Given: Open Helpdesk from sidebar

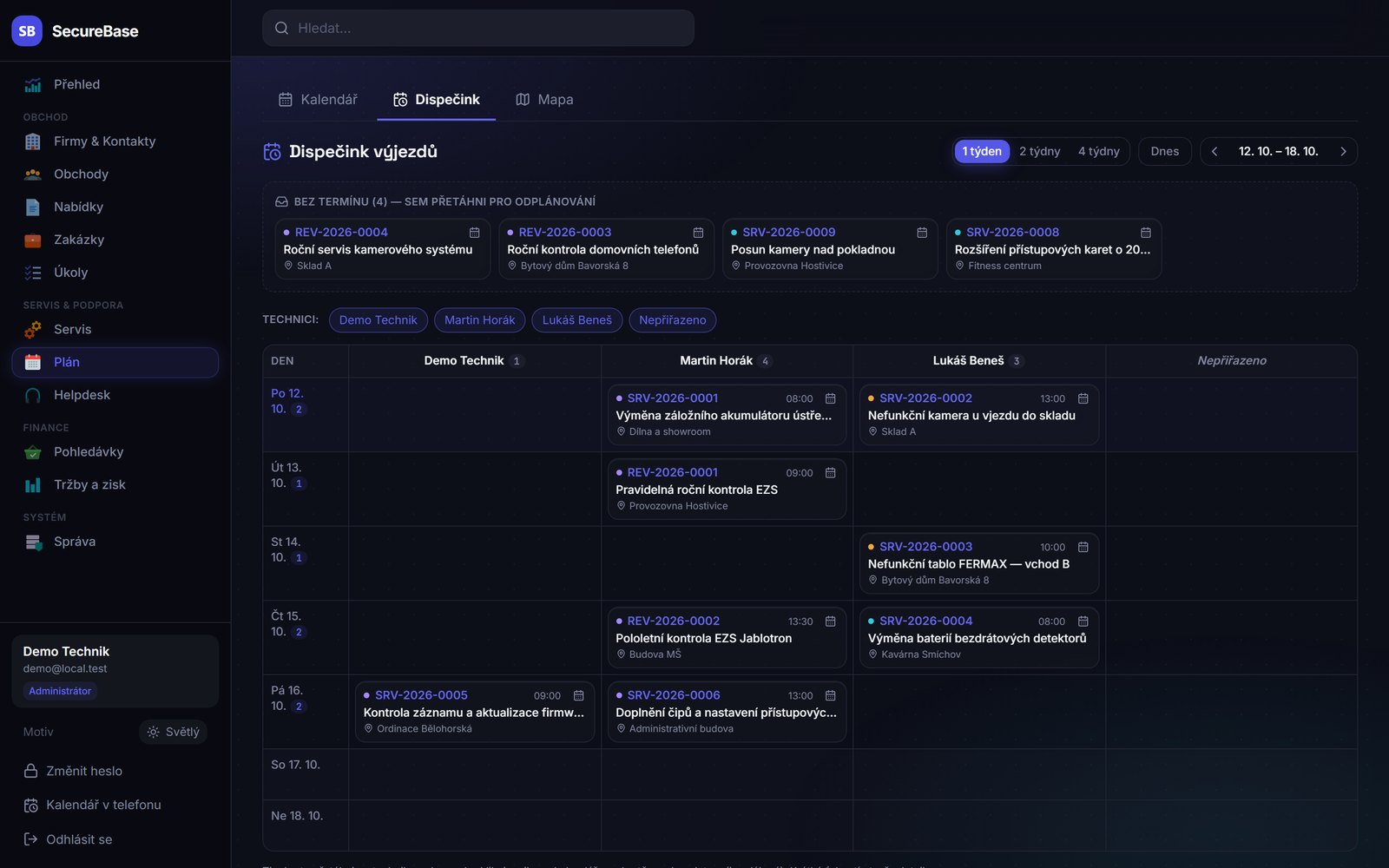Looking at the screenshot, I should click(x=115, y=395).
